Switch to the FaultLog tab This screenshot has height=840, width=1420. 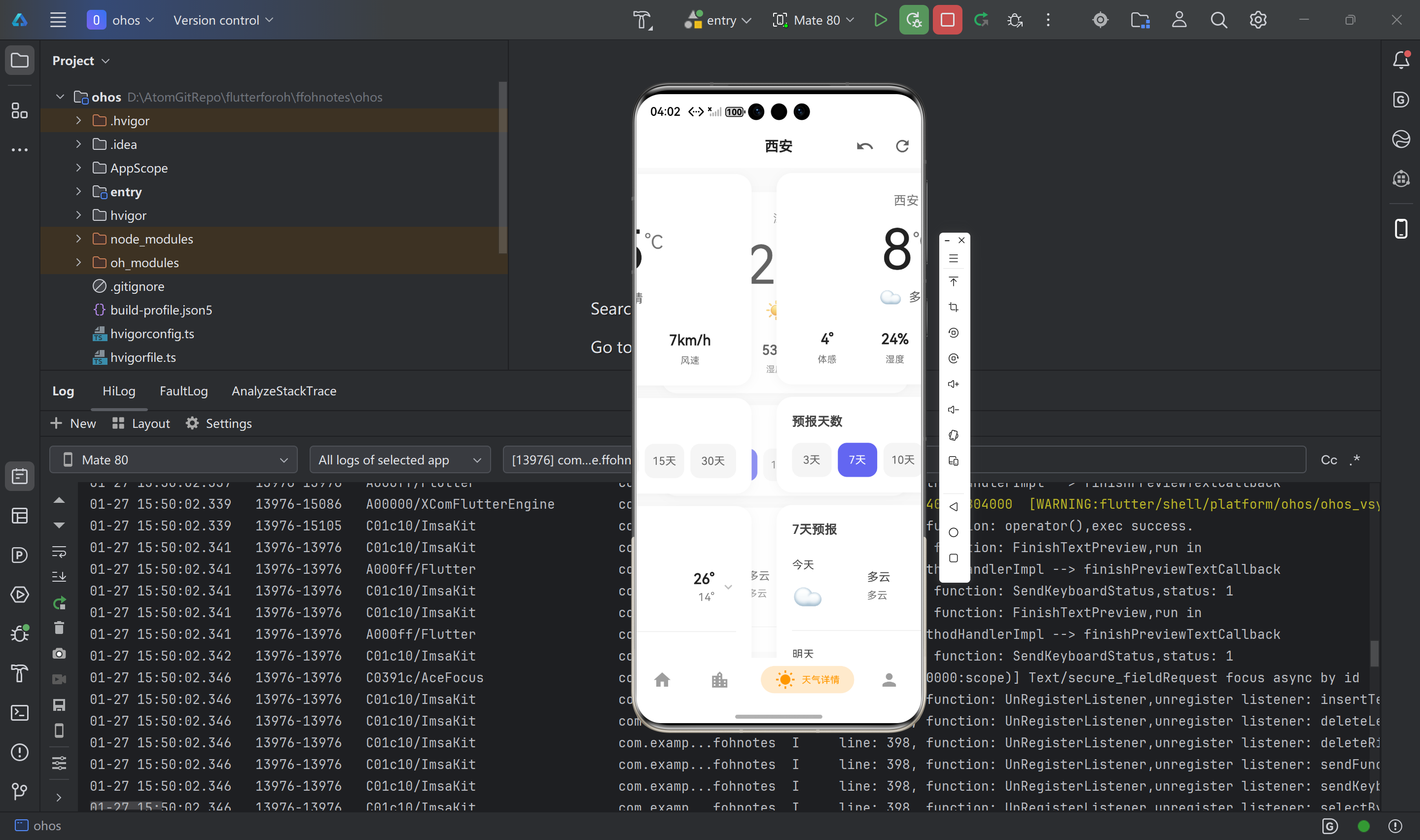click(183, 390)
